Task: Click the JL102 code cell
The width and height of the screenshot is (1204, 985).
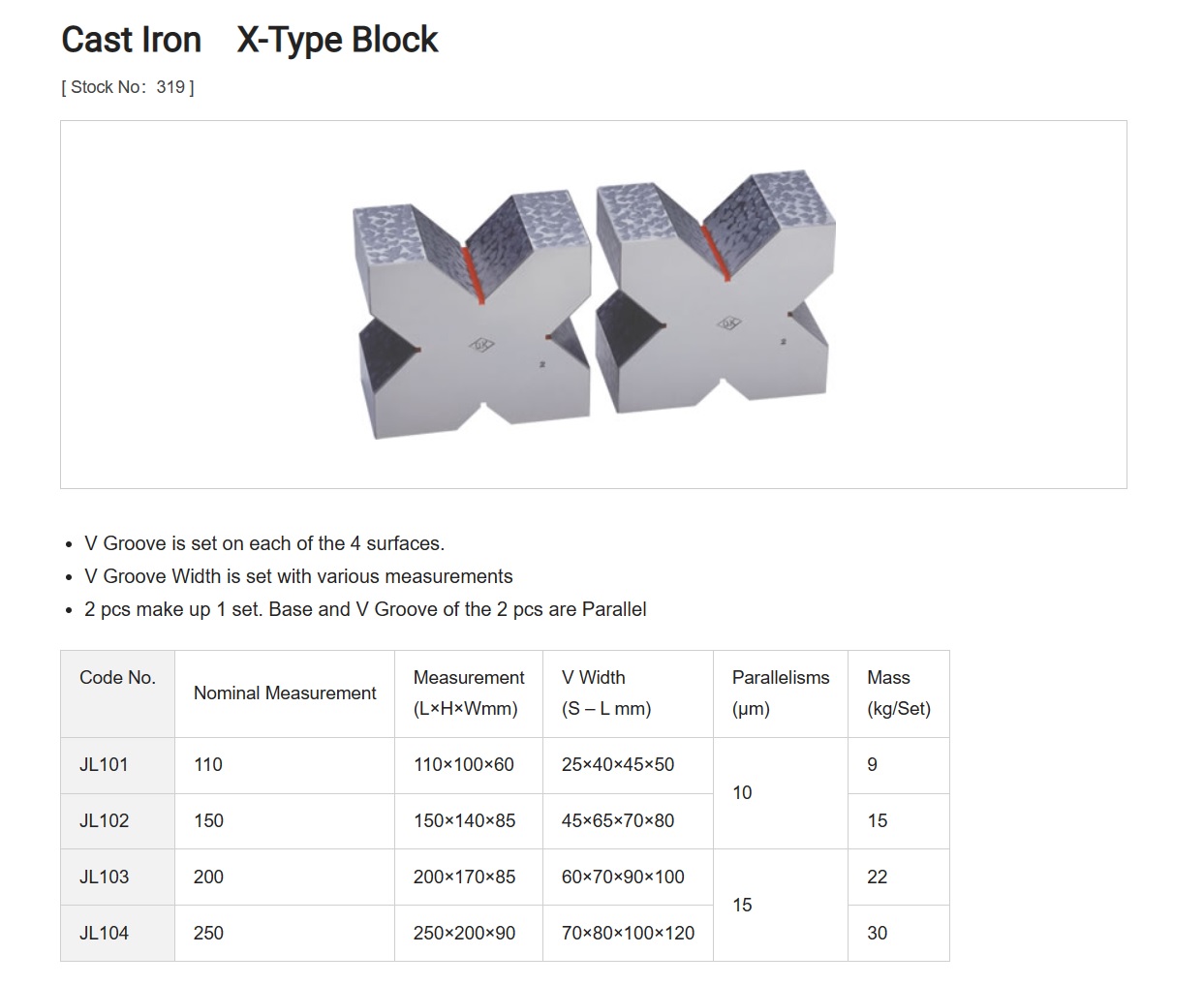Action: [117, 821]
